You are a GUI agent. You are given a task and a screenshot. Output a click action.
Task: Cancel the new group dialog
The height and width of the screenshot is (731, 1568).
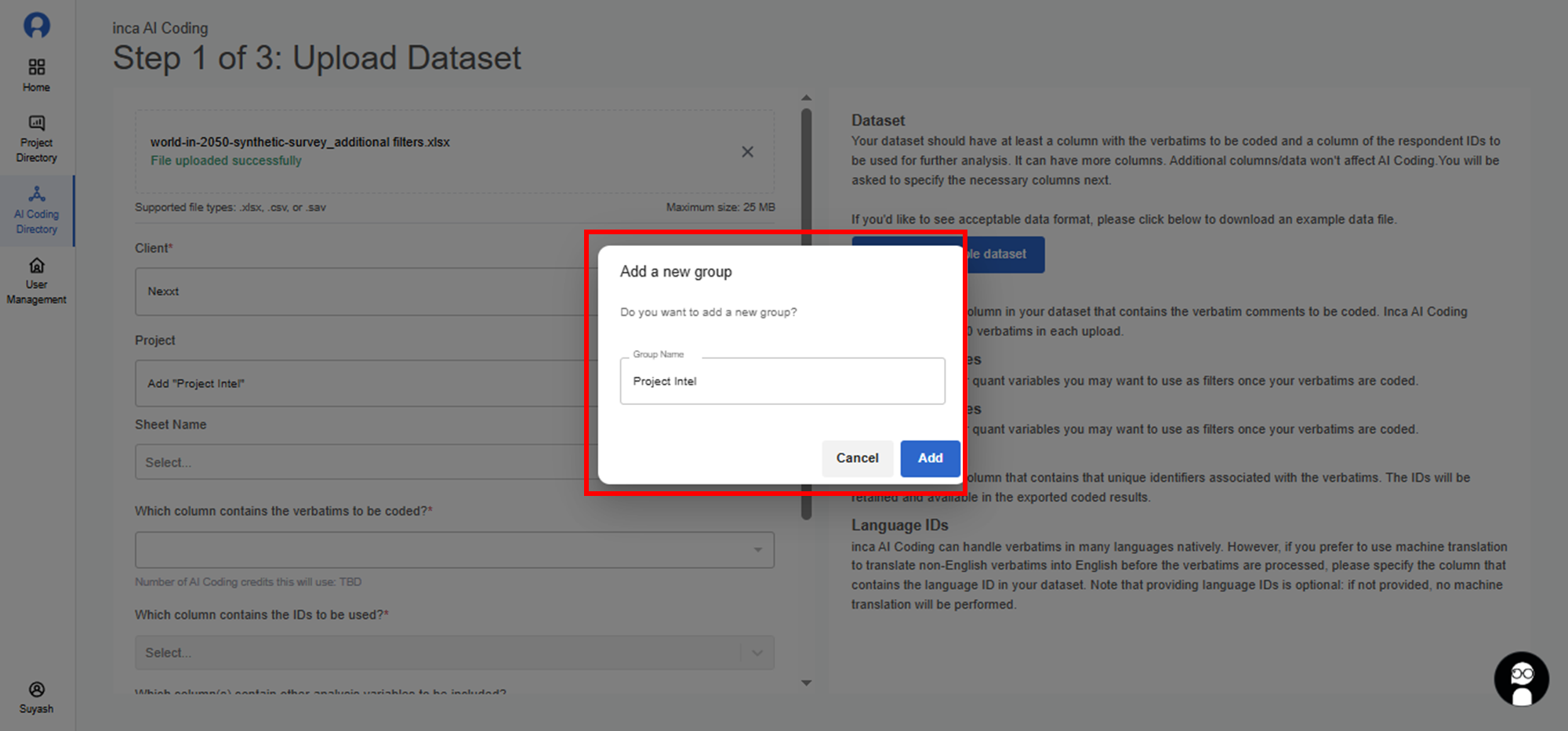point(857,458)
